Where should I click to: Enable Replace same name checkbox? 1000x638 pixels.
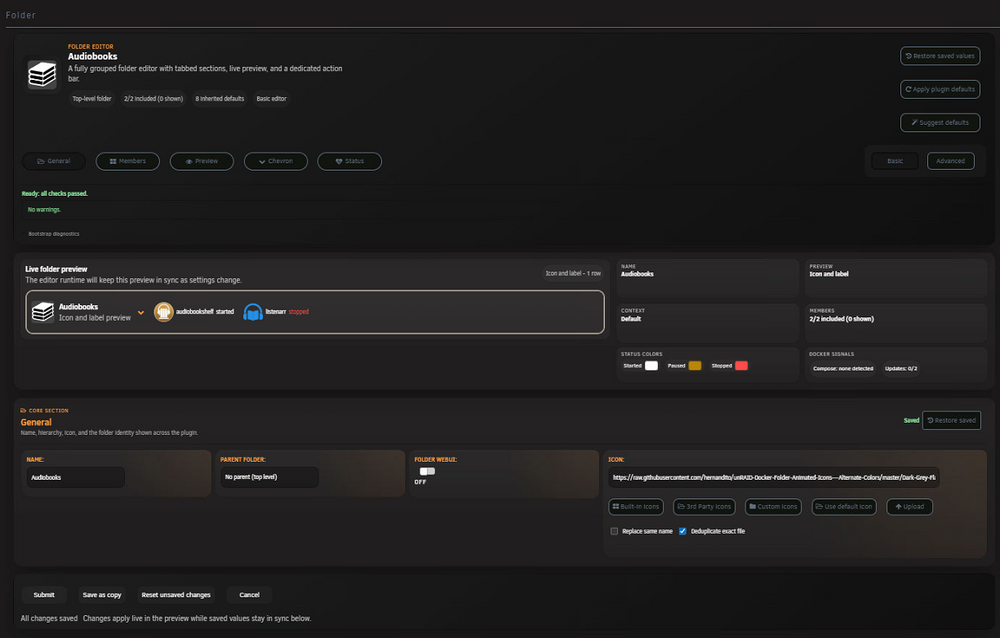[614, 531]
